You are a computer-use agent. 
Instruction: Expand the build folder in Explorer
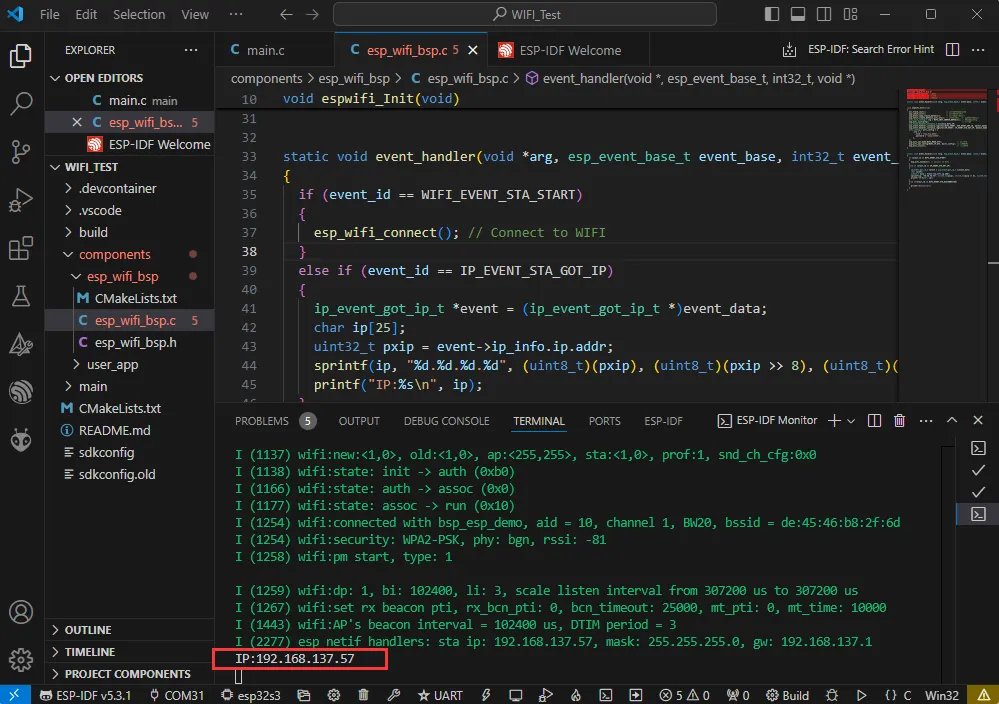tap(93, 232)
